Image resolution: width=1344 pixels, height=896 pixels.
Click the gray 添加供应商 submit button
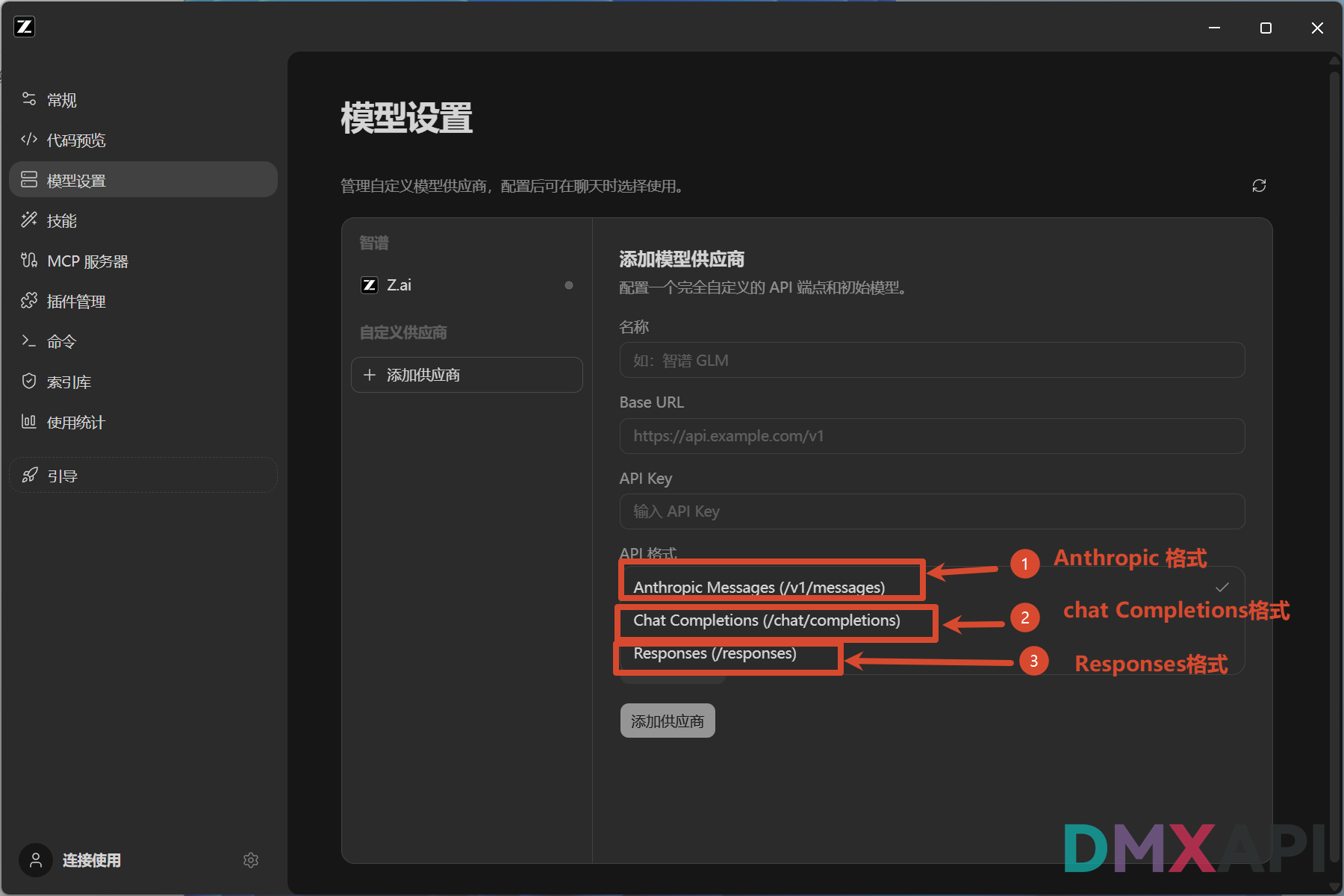tap(668, 721)
